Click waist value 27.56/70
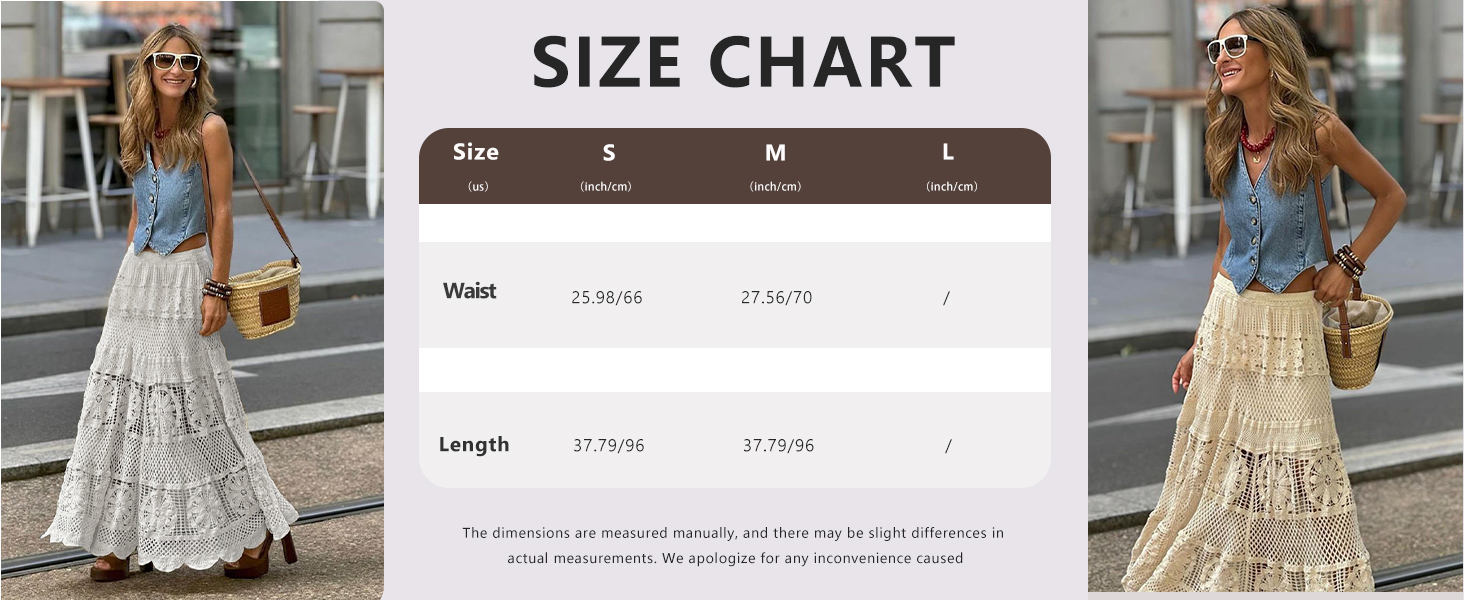 click(x=777, y=298)
